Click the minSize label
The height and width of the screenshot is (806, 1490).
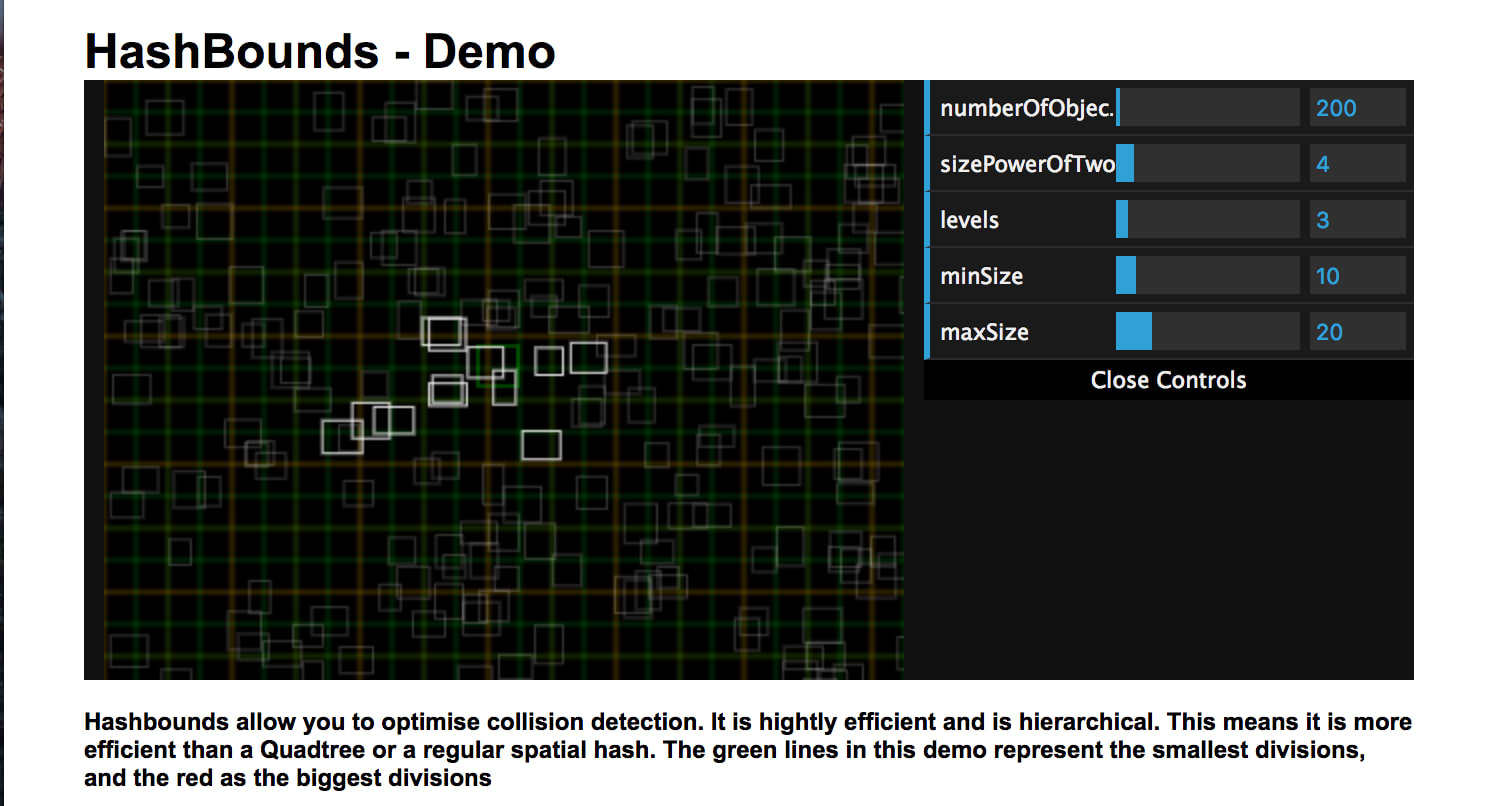click(981, 276)
